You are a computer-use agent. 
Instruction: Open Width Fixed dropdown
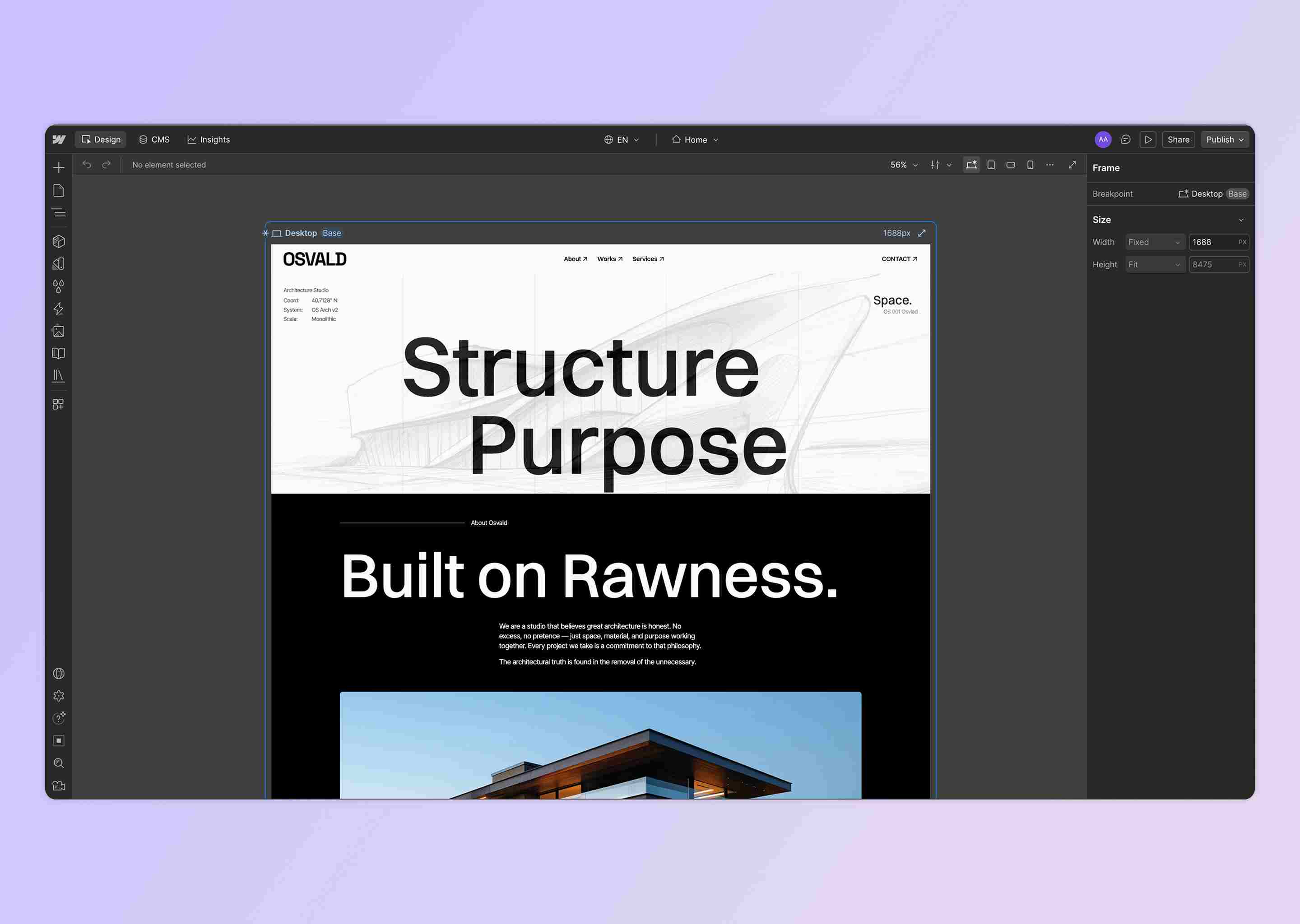click(1155, 242)
